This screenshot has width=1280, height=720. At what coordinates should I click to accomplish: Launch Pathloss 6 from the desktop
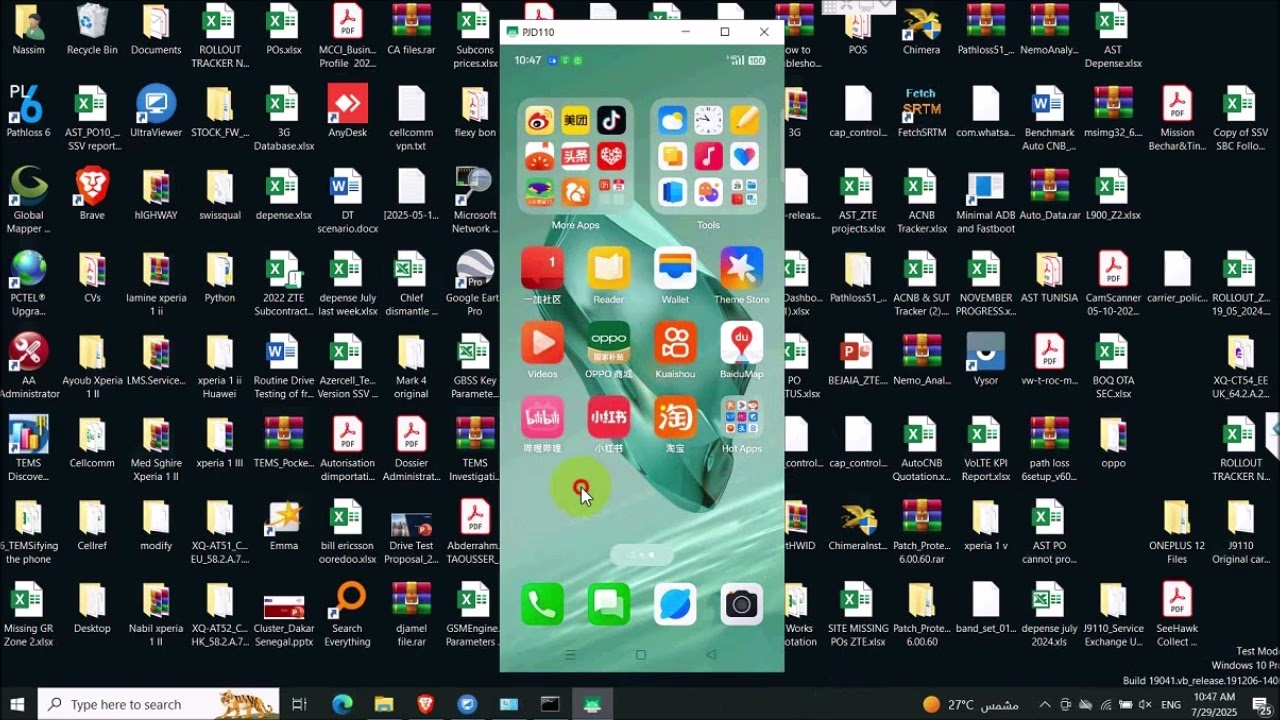(28, 111)
